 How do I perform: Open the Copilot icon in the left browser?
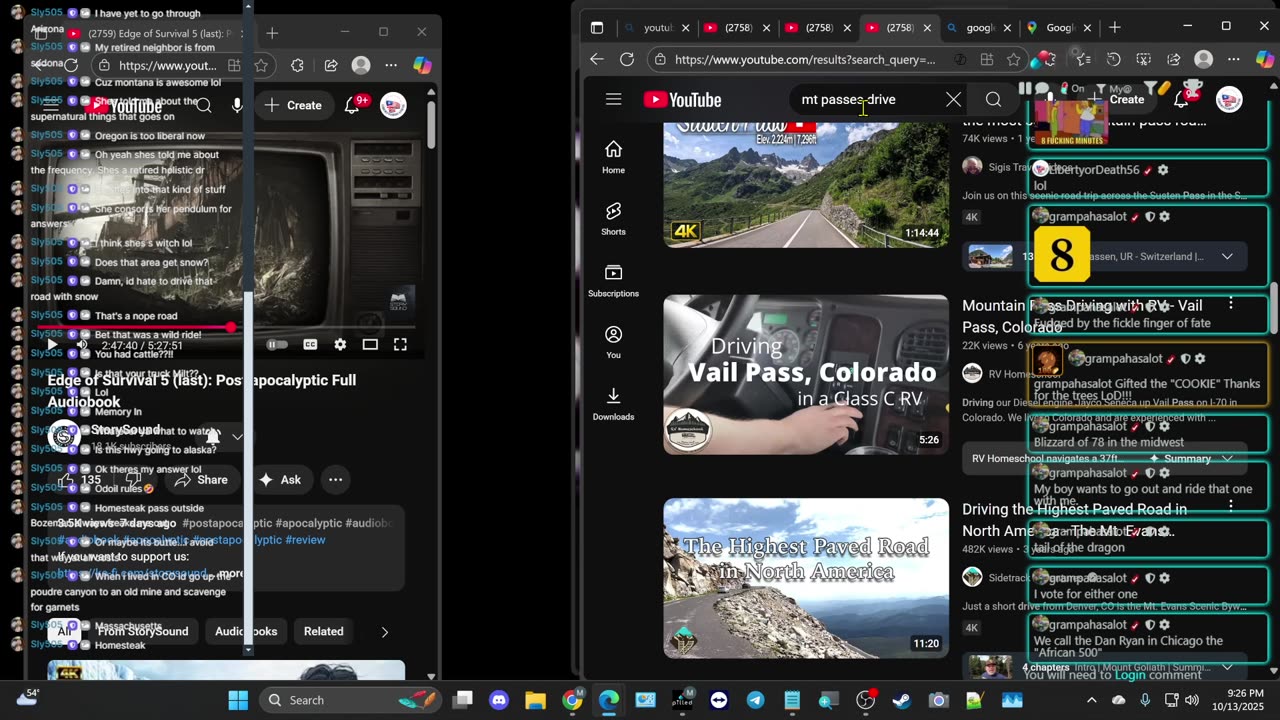pyautogui.click(x=422, y=66)
